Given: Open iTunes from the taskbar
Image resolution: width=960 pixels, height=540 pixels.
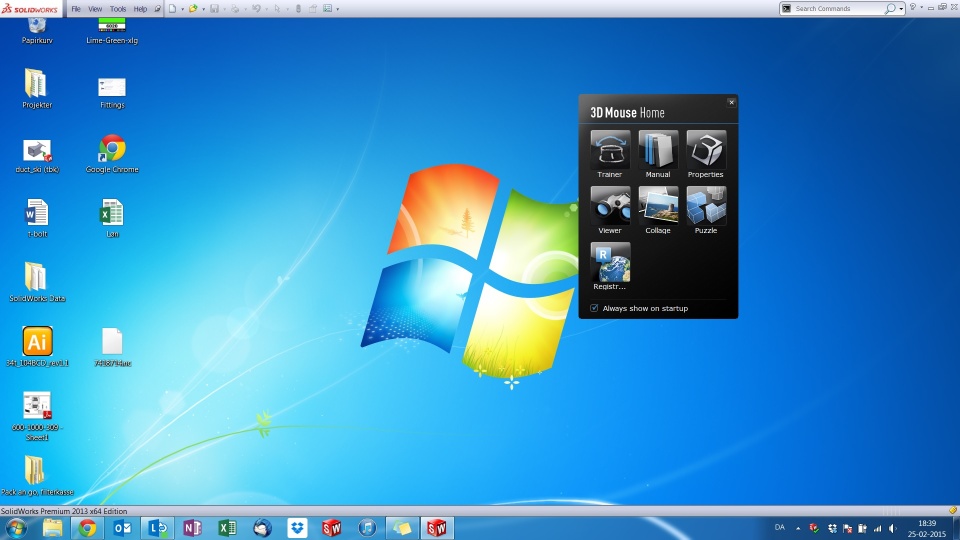Looking at the screenshot, I should [x=367, y=528].
